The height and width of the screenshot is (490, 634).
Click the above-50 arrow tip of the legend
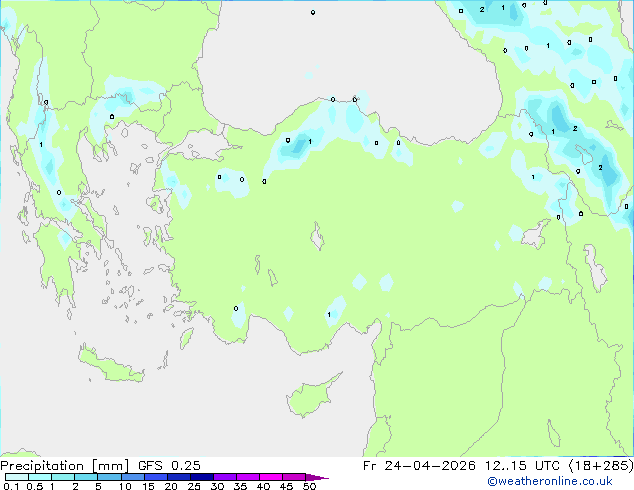pyautogui.click(x=317, y=477)
